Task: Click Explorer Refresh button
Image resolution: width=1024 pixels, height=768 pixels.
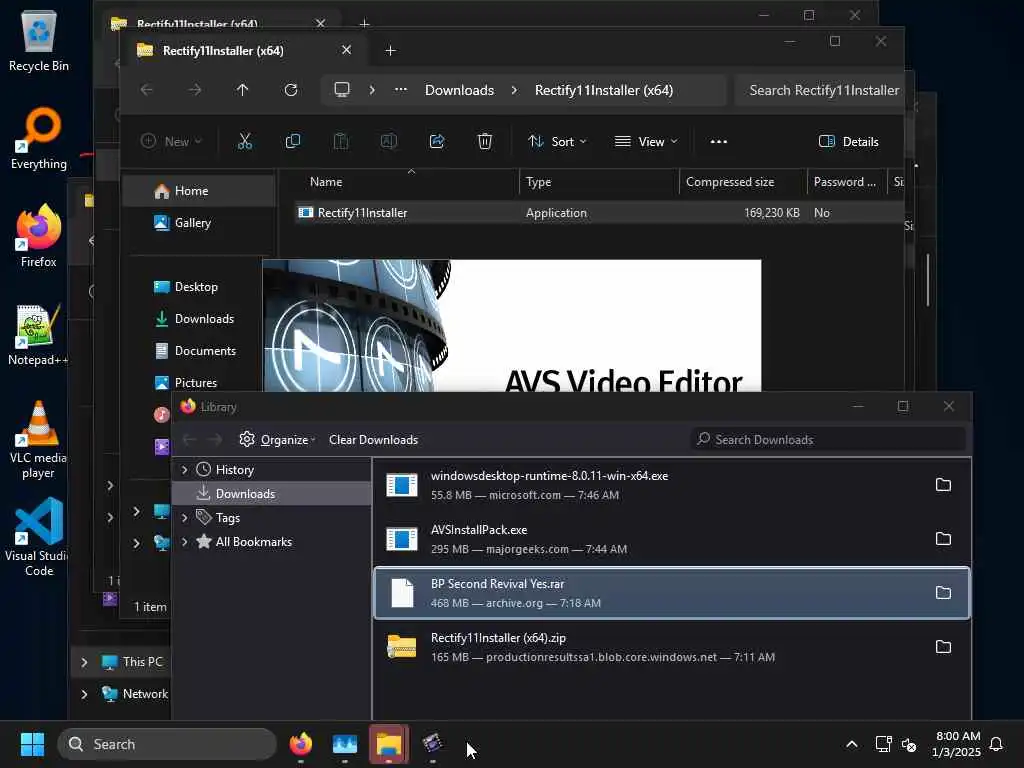Action: (291, 90)
